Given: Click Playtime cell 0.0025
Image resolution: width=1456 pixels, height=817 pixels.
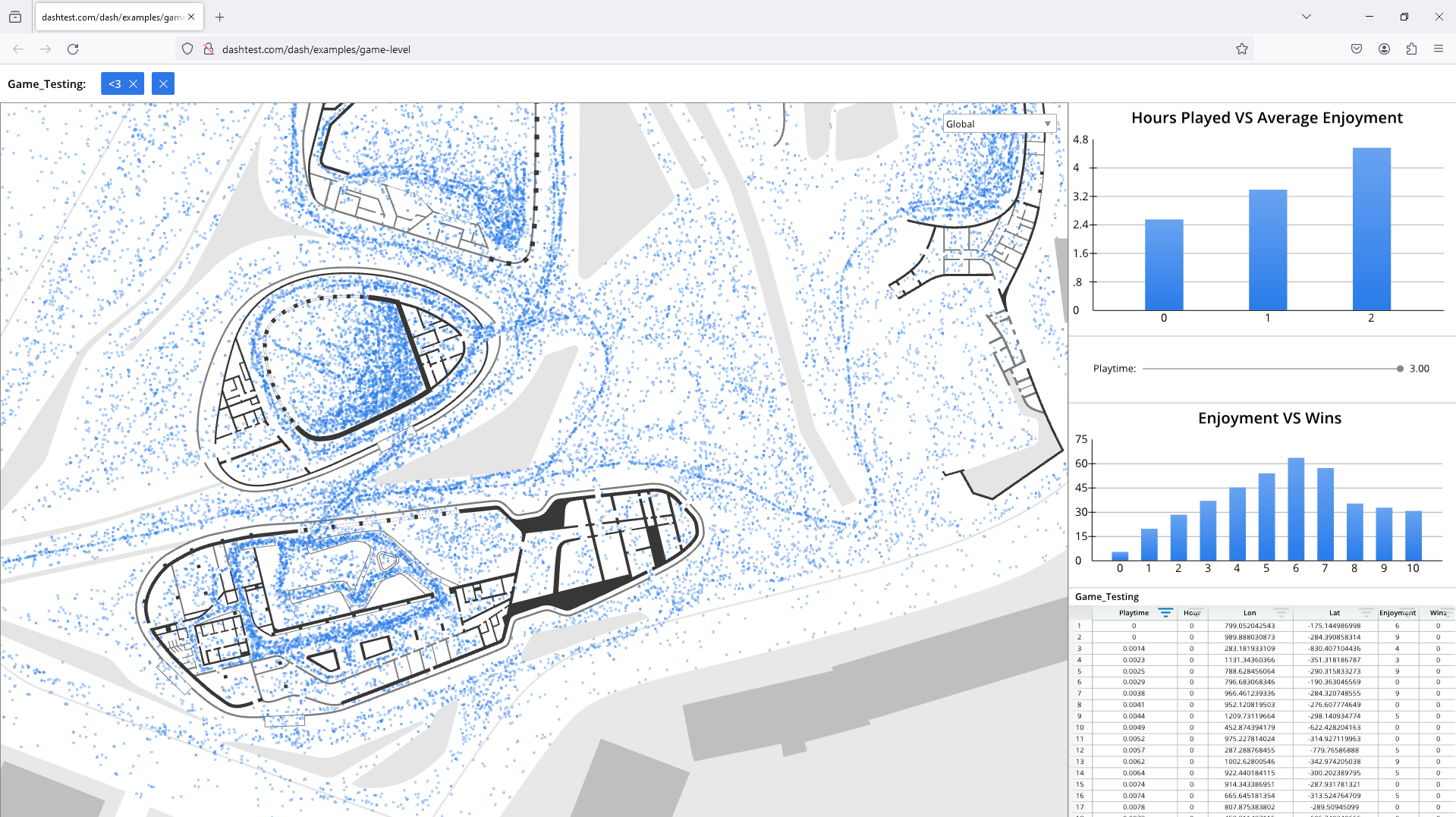Looking at the screenshot, I should (x=1134, y=671).
